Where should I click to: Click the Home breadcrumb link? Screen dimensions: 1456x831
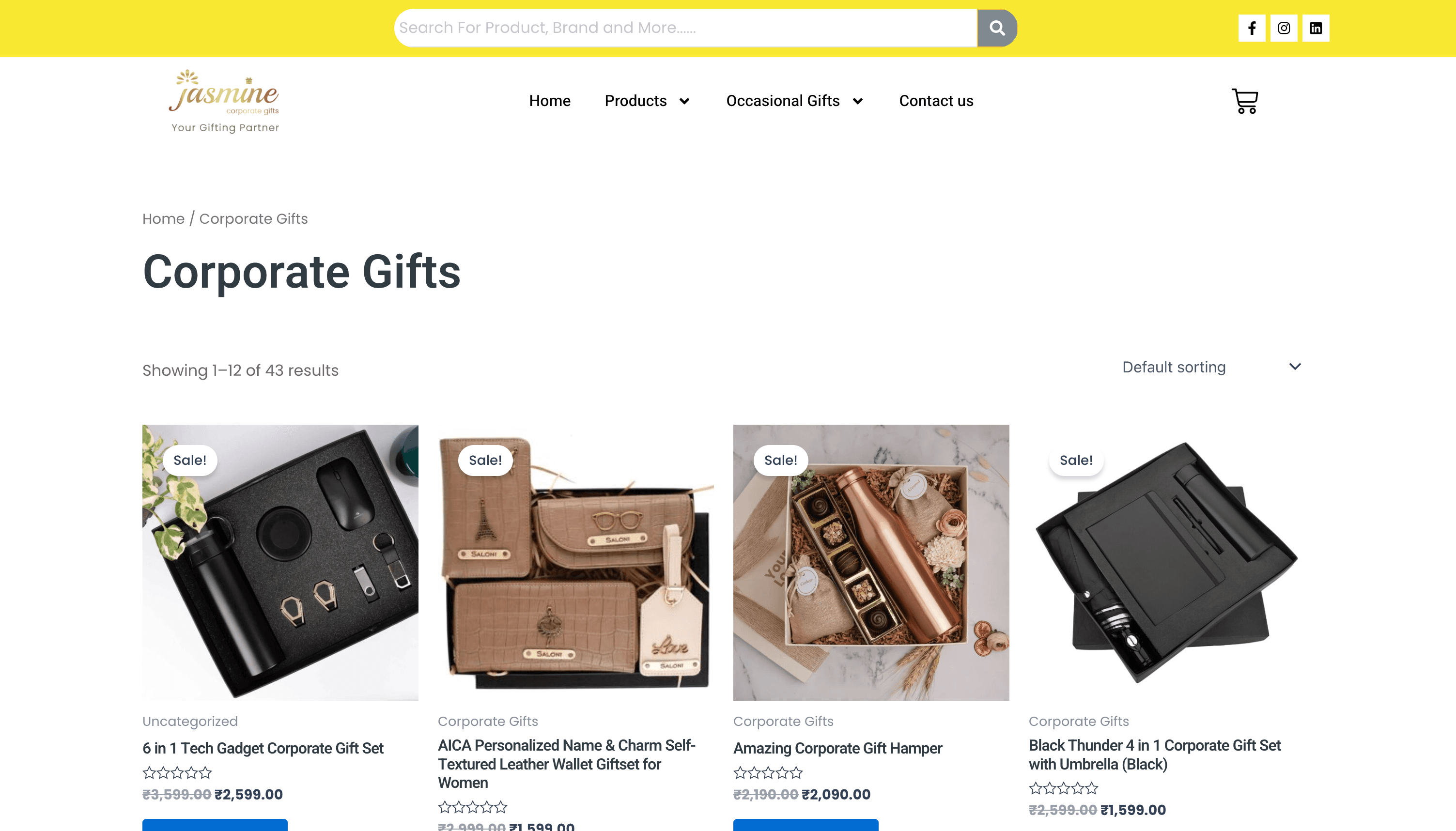tap(163, 218)
